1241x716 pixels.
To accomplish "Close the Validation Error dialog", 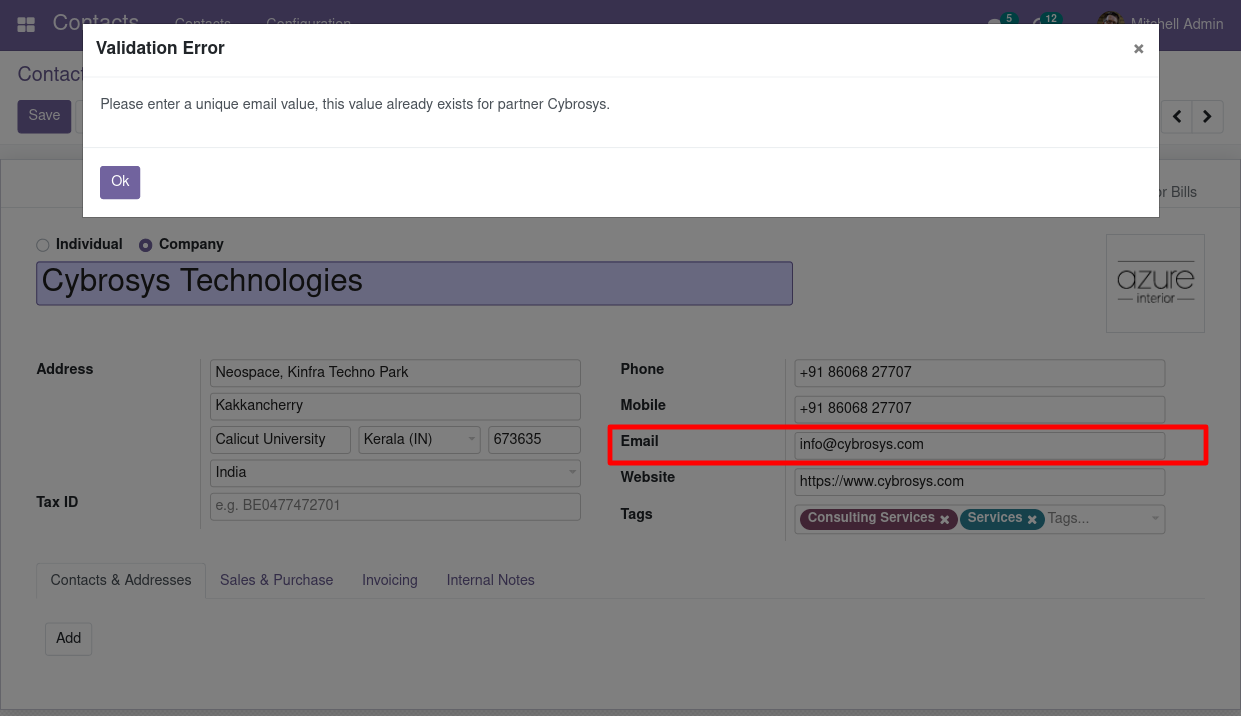I will (x=1138, y=49).
